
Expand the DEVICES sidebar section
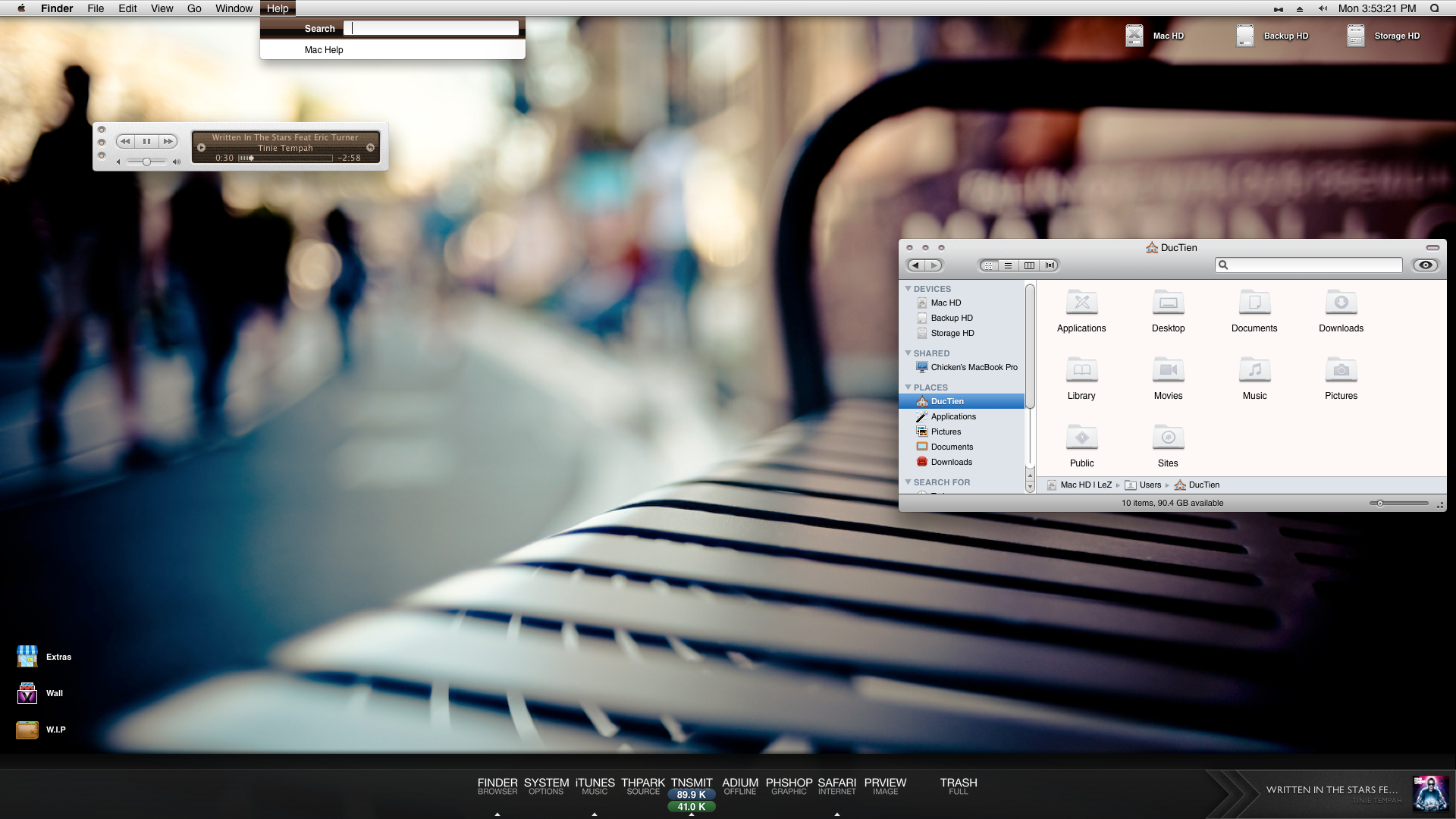pos(908,288)
